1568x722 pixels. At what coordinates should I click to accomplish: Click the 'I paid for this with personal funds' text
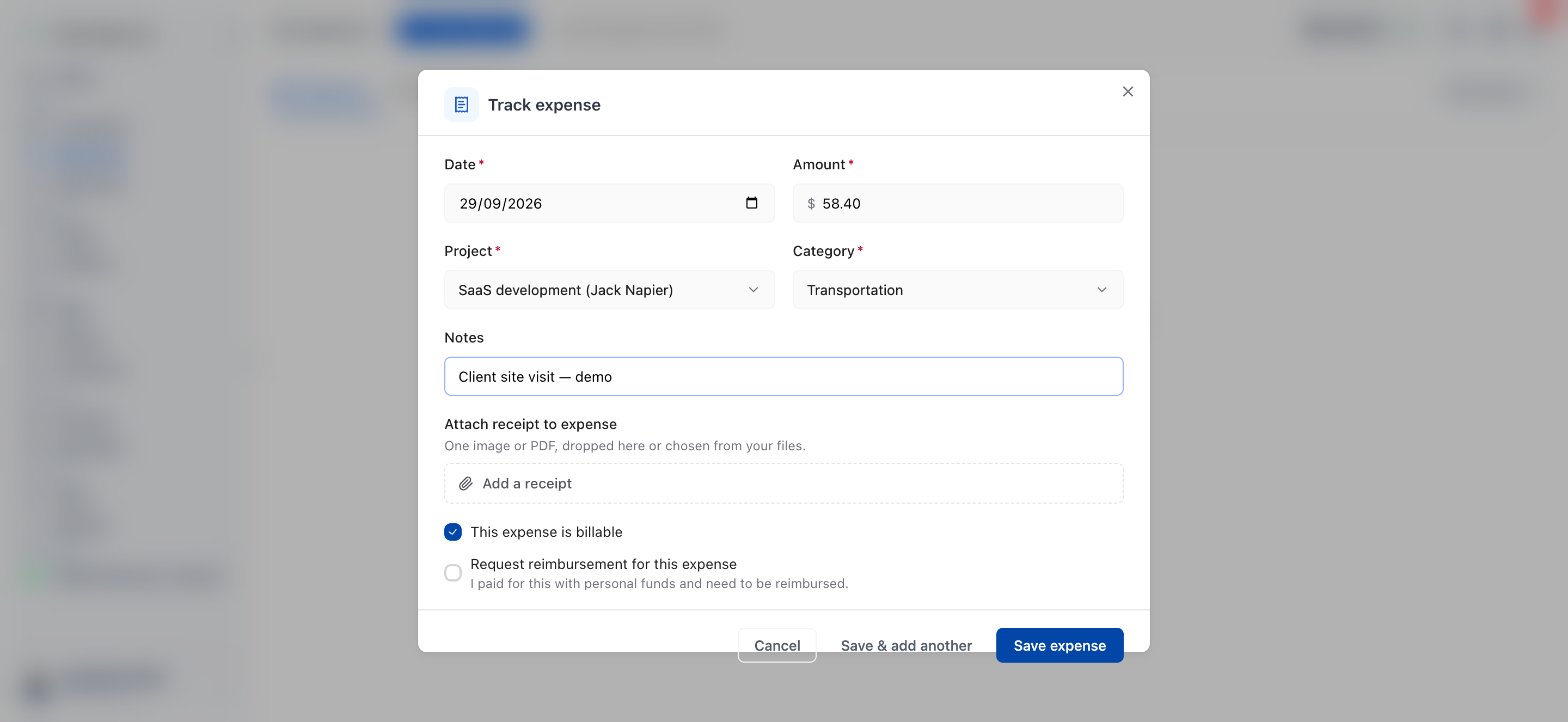(659, 583)
